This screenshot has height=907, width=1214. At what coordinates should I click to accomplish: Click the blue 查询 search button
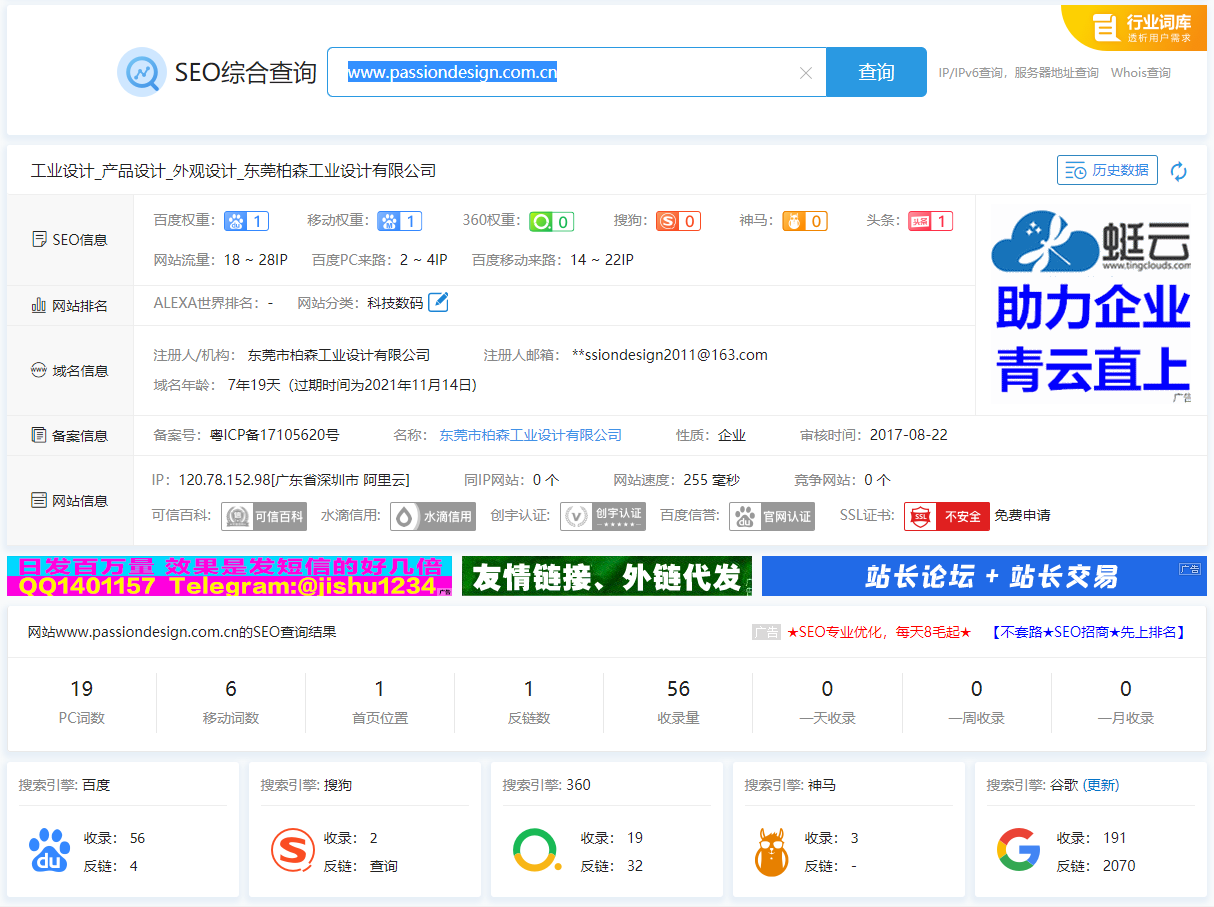click(876, 72)
